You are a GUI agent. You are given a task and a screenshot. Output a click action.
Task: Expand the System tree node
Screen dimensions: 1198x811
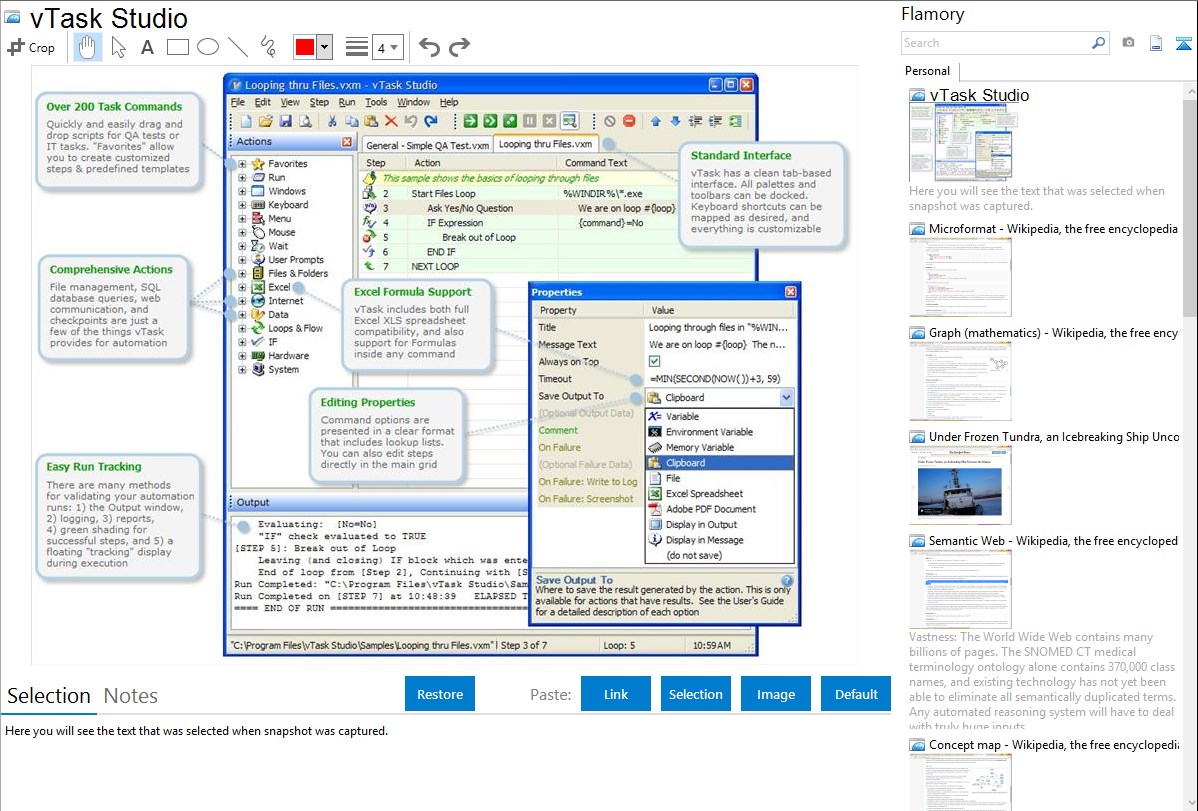coord(242,369)
